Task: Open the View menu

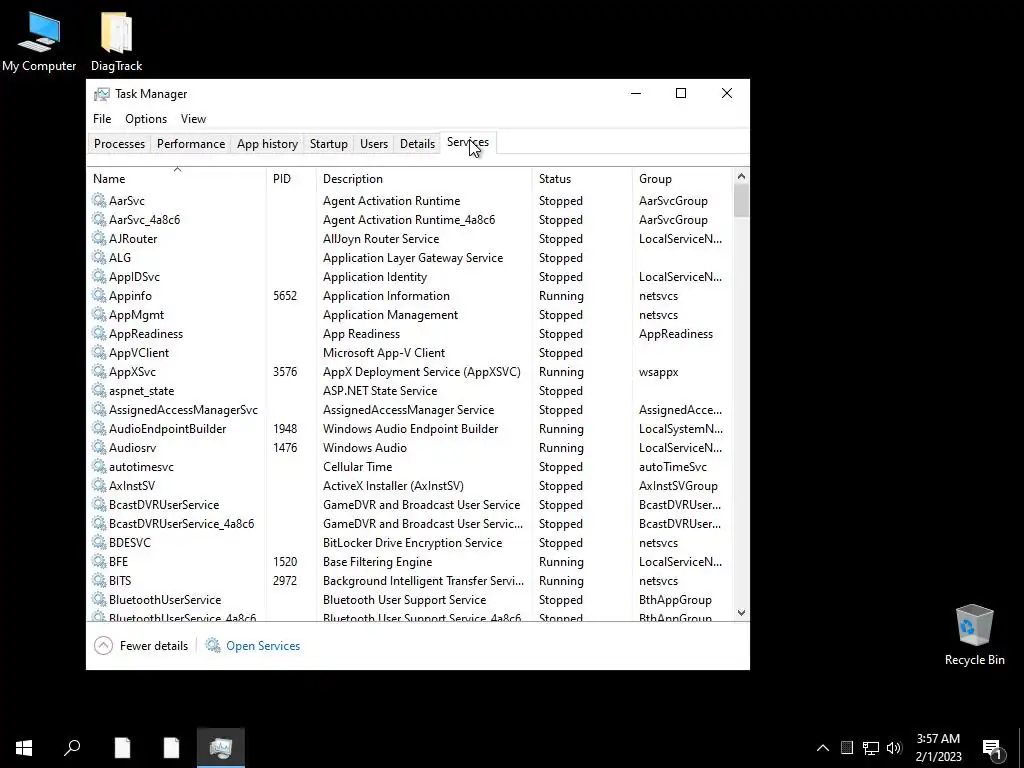Action: 193,119
